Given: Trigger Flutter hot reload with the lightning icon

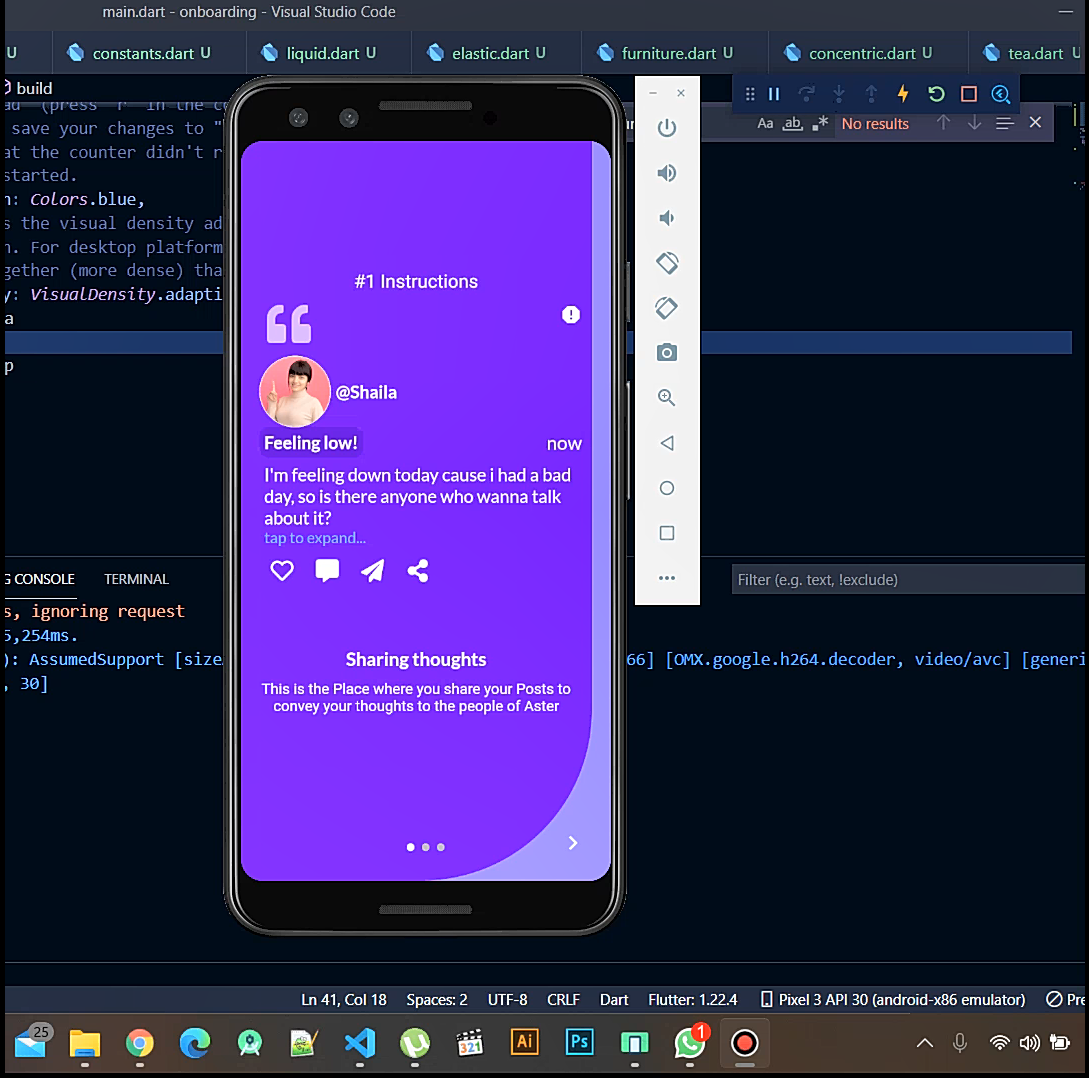Looking at the screenshot, I should click(901, 94).
